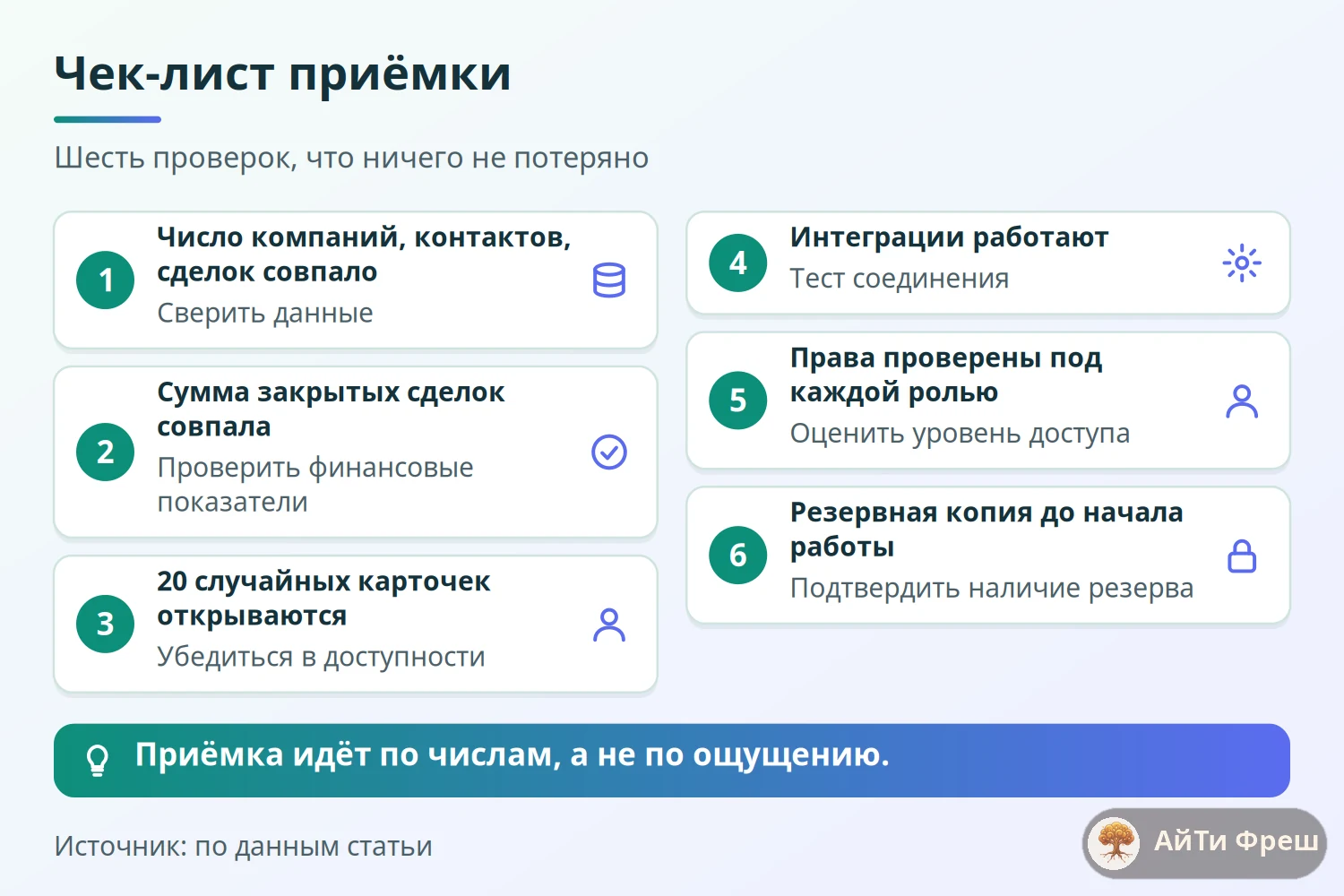Viewport: 1344px width, 896px height.
Task: Select the green number 6 badge
Action: tap(738, 556)
